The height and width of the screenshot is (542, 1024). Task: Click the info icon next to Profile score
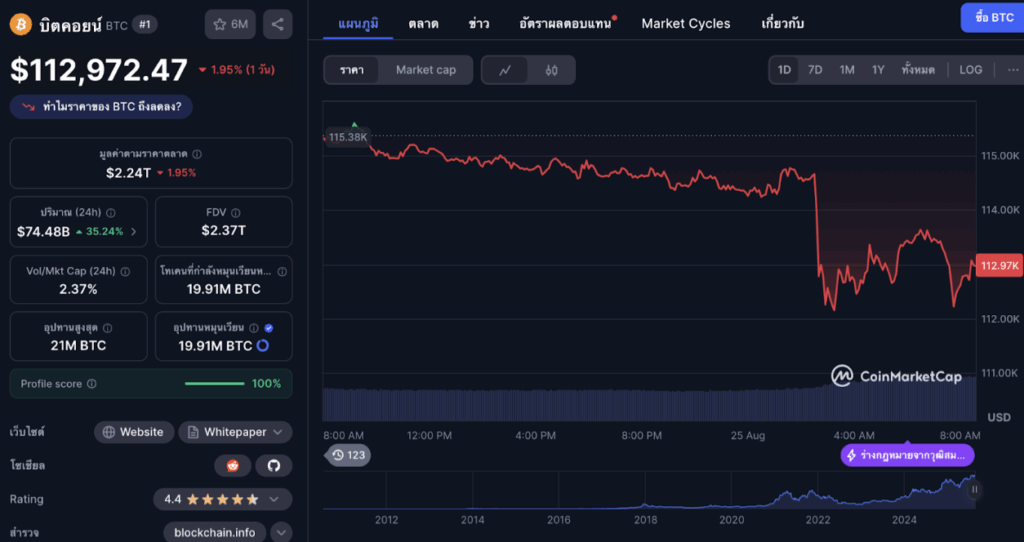(x=92, y=384)
